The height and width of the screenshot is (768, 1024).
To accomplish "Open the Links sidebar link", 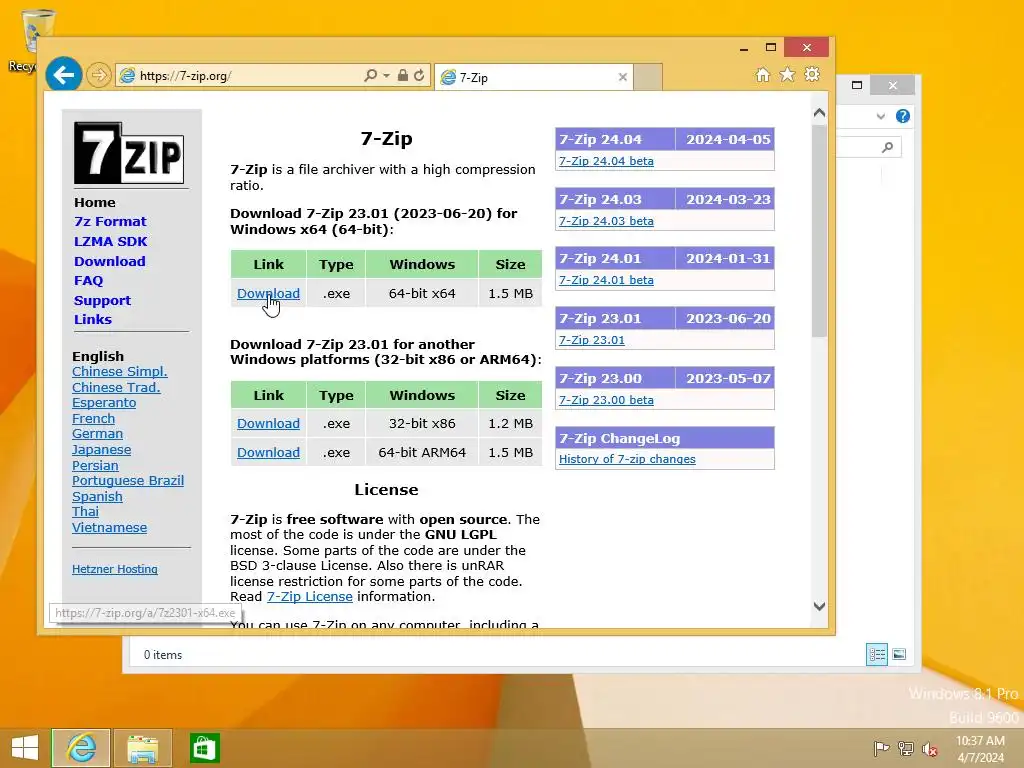I will click(93, 319).
